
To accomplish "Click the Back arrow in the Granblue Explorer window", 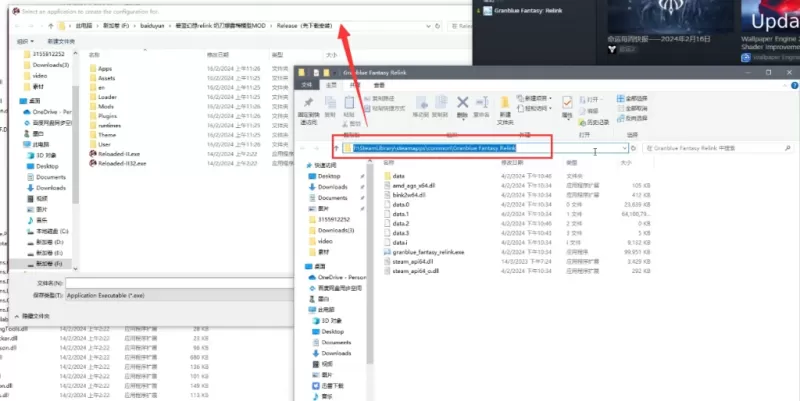I will point(303,148).
